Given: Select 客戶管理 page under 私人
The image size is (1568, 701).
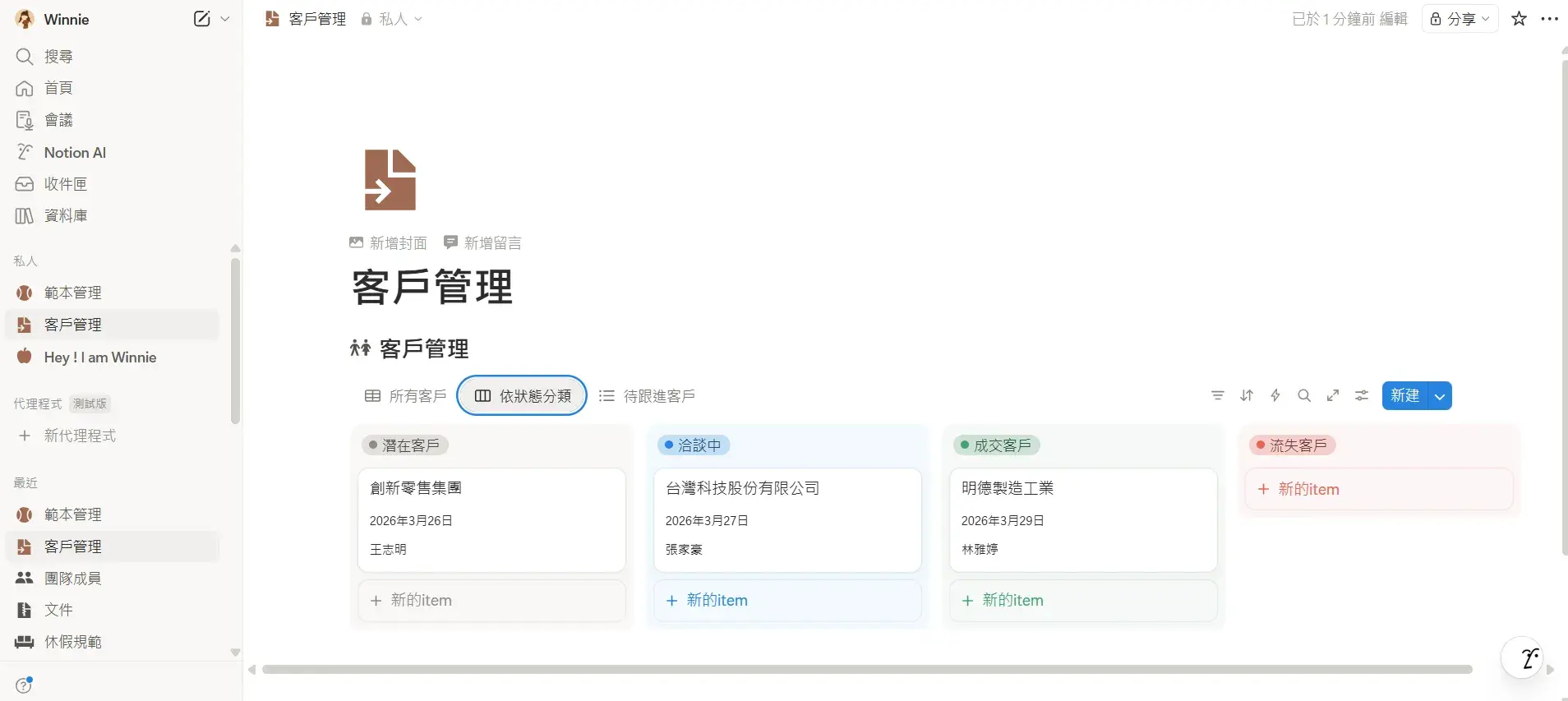Looking at the screenshot, I should [112, 325].
